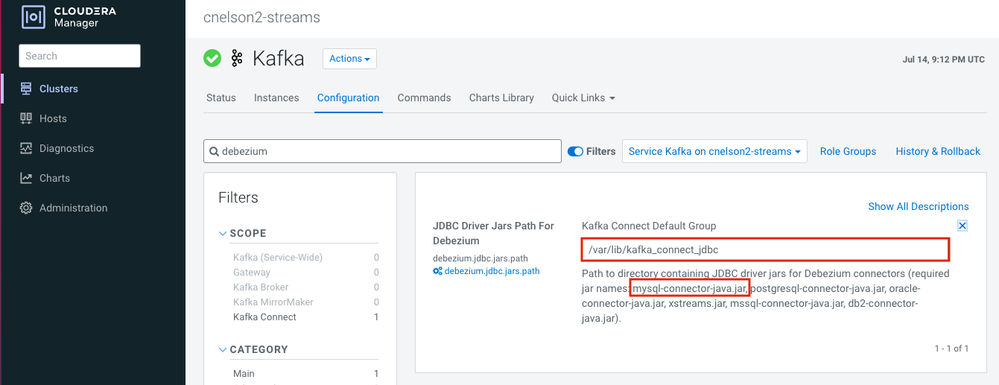
Task: Filter scope by Kafka (Service-Wide)
Action: [278, 258]
